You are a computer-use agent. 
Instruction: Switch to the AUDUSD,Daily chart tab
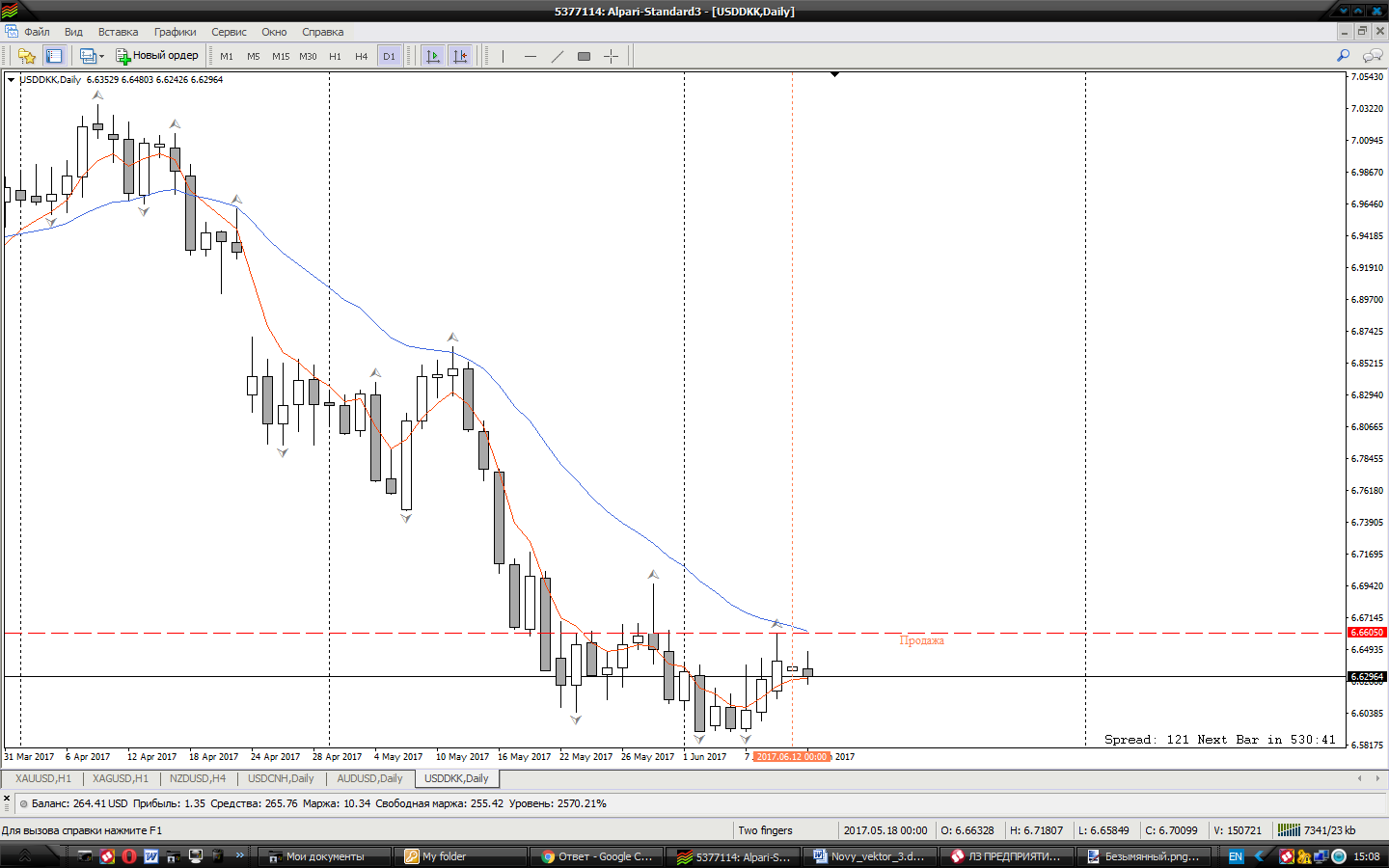[369, 778]
